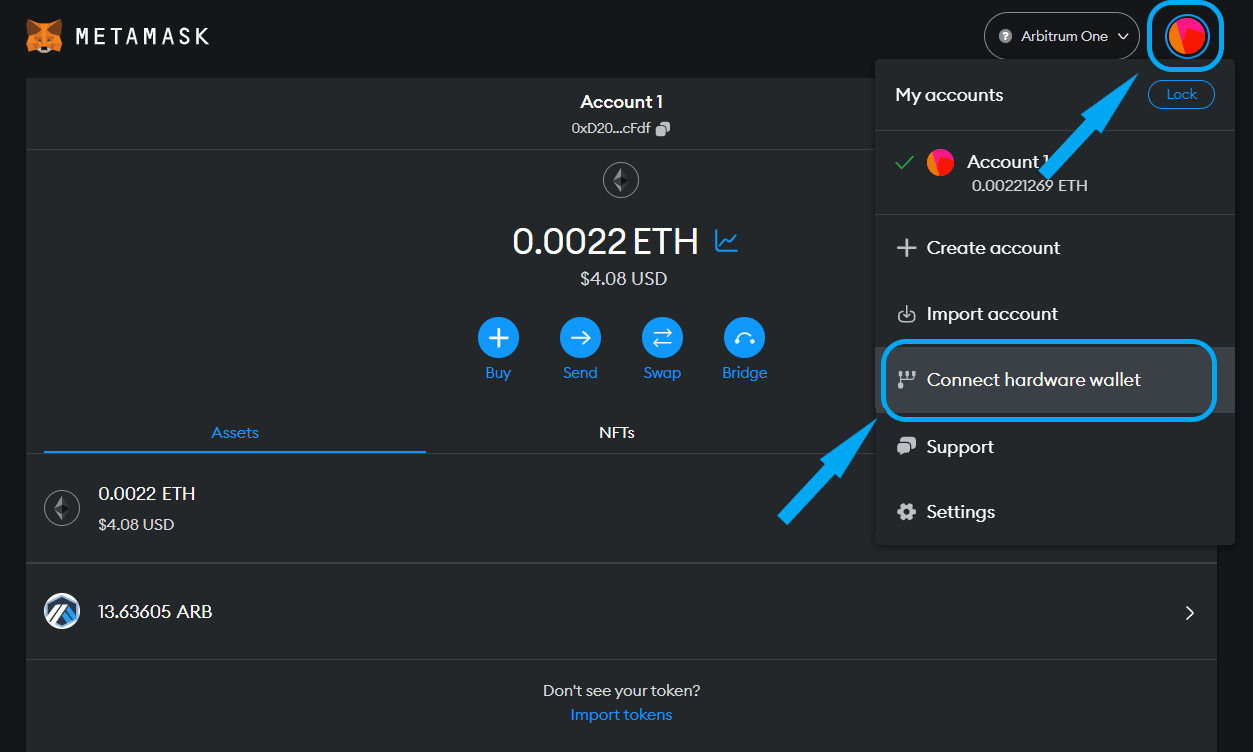Open the Arbitrum One network dropdown
This screenshot has height=752, width=1253.
[1062, 36]
